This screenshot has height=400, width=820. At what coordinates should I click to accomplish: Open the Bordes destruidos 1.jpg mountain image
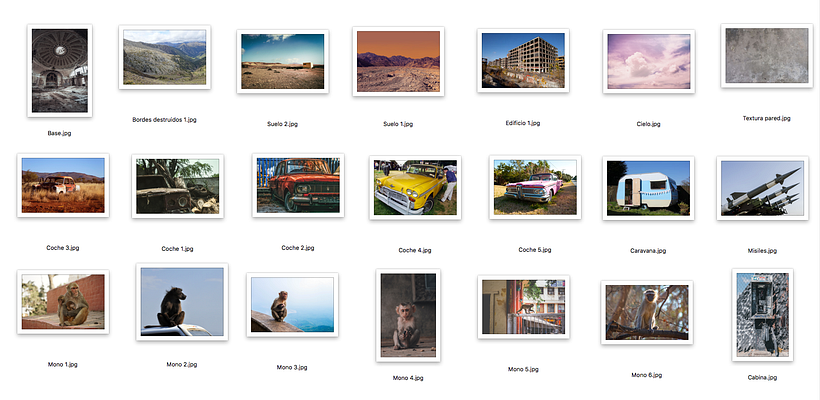pos(164,57)
